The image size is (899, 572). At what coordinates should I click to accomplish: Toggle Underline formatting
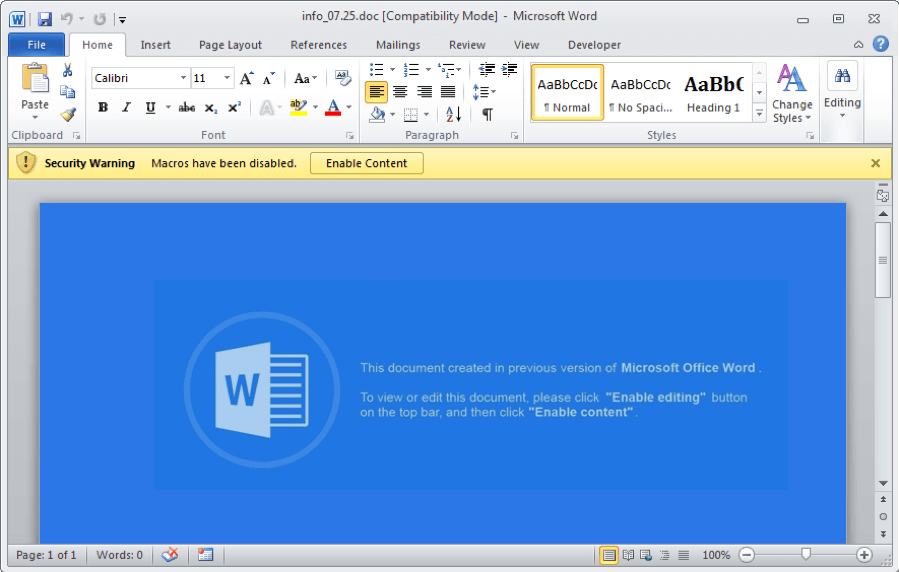[150, 107]
